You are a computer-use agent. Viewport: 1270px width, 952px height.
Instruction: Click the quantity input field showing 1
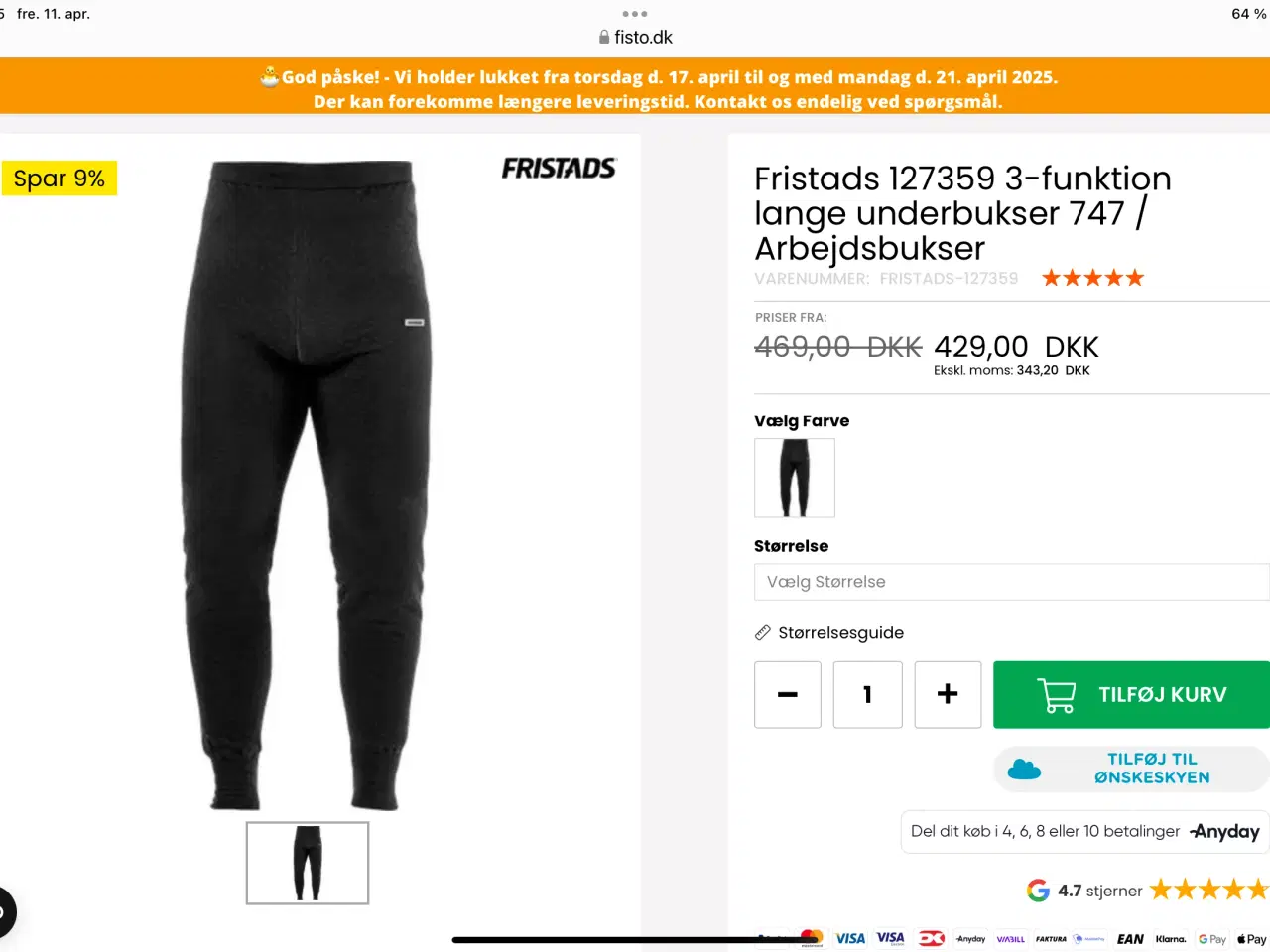[867, 695]
